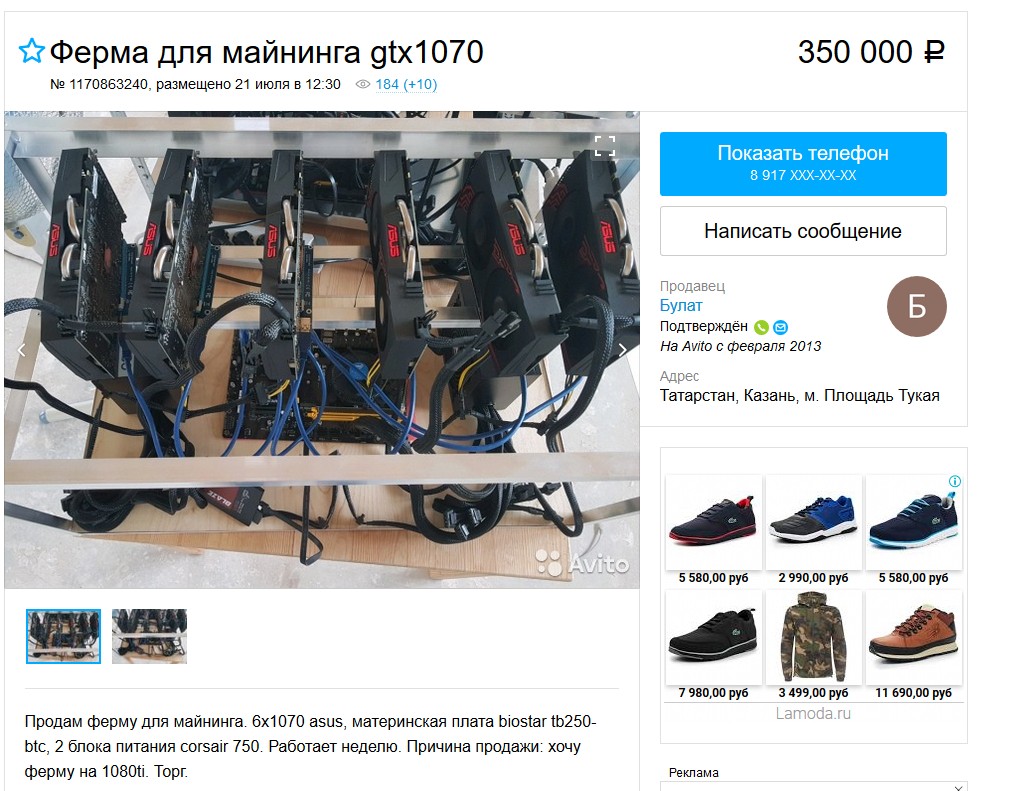Open brown boots ad 11 690,00 руб
The width and height of the screenshot is (1021, 791).
pos(913,645)
